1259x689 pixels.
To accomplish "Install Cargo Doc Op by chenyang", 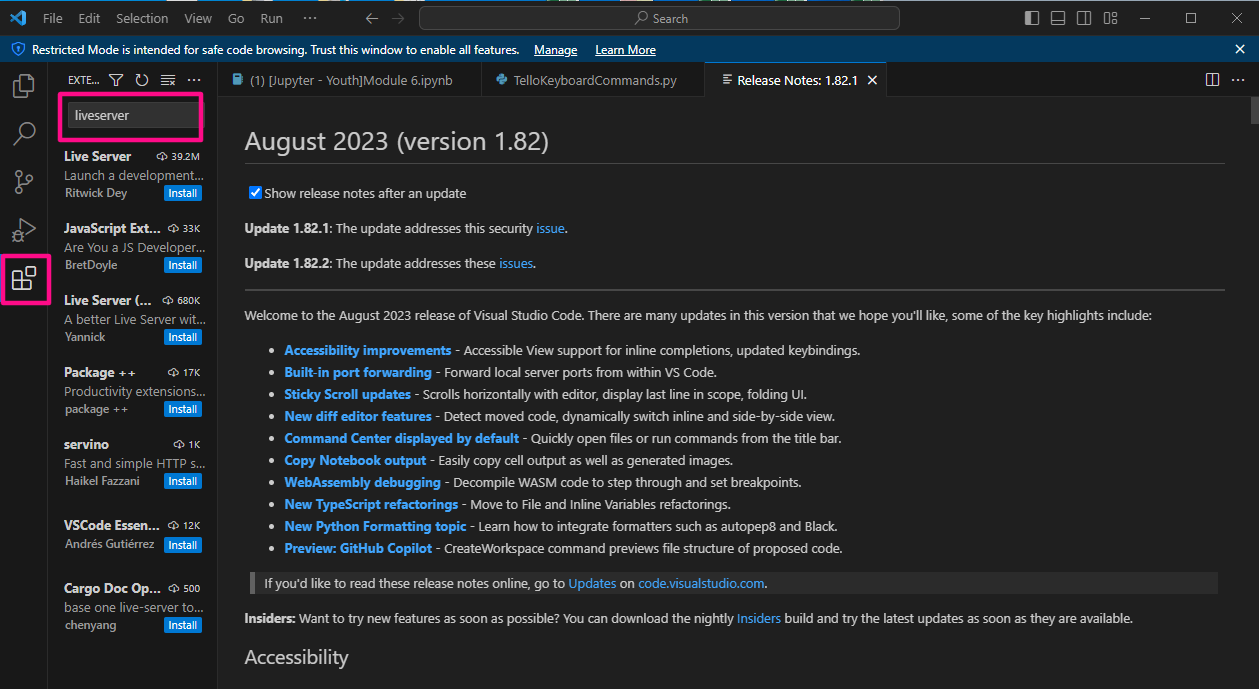I will click(183, 625).
